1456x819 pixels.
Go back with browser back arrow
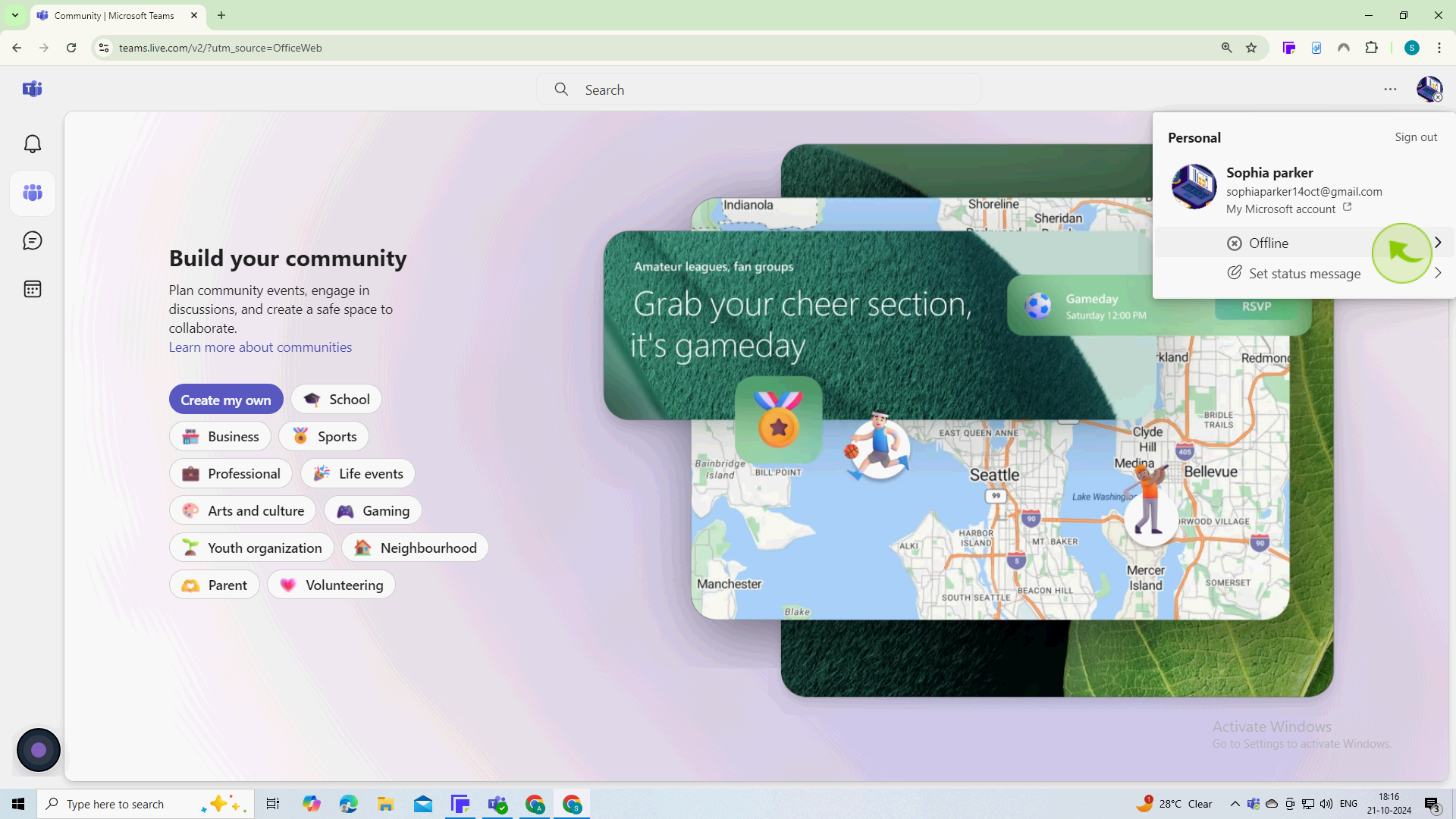click(x=17, y=48)
